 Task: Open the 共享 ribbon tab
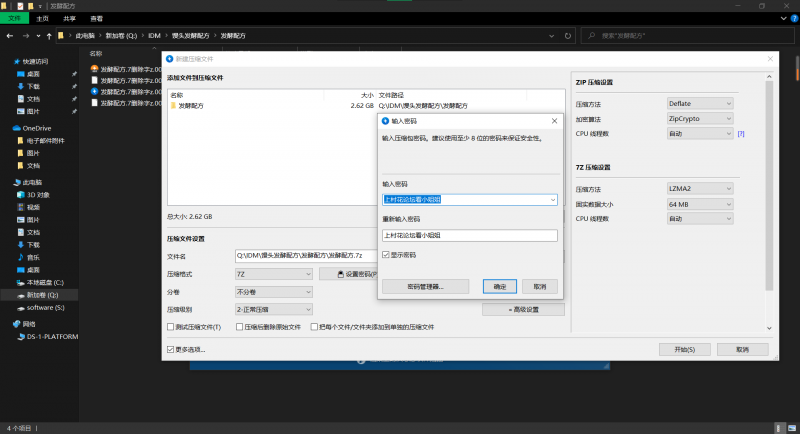[69, 18]
